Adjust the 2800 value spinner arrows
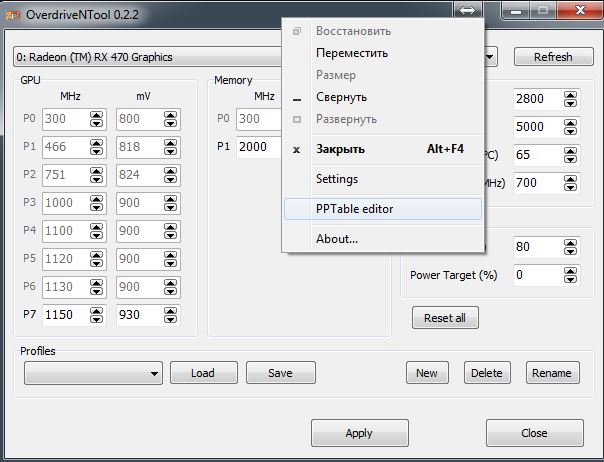This screenshot has height=462, width=604. (570, 99)
